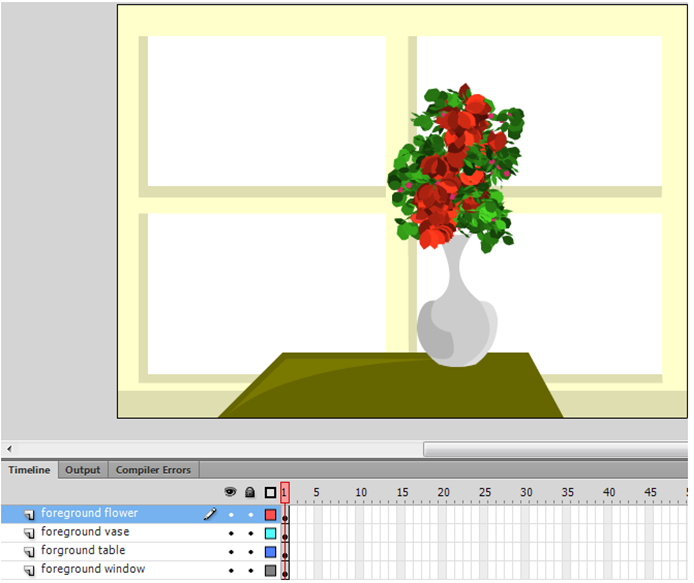Select the forground table layer name
This screenshot has height=583, width=694.
point(83,551)
